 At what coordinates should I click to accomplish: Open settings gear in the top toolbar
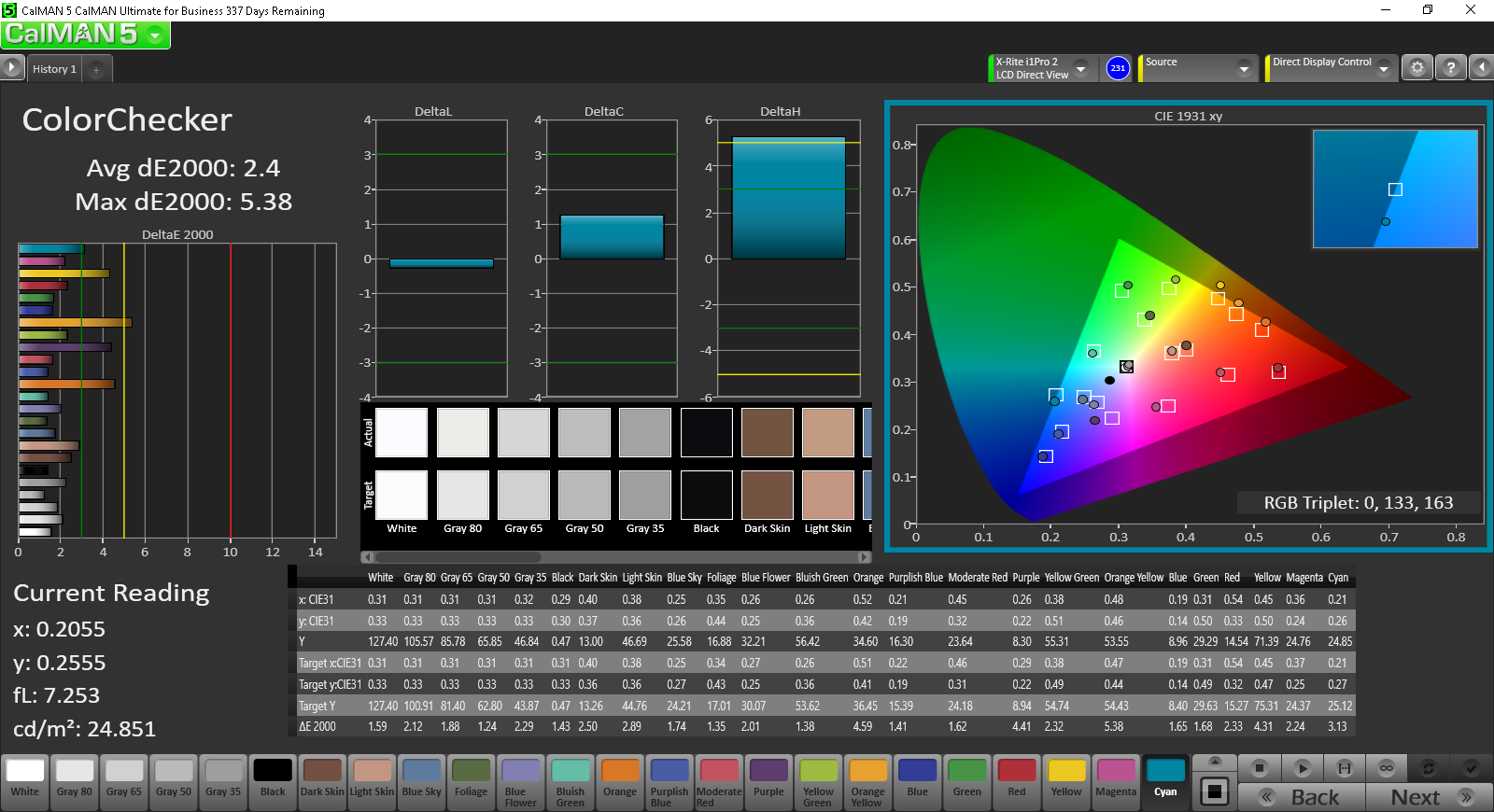click(1417, 67)
